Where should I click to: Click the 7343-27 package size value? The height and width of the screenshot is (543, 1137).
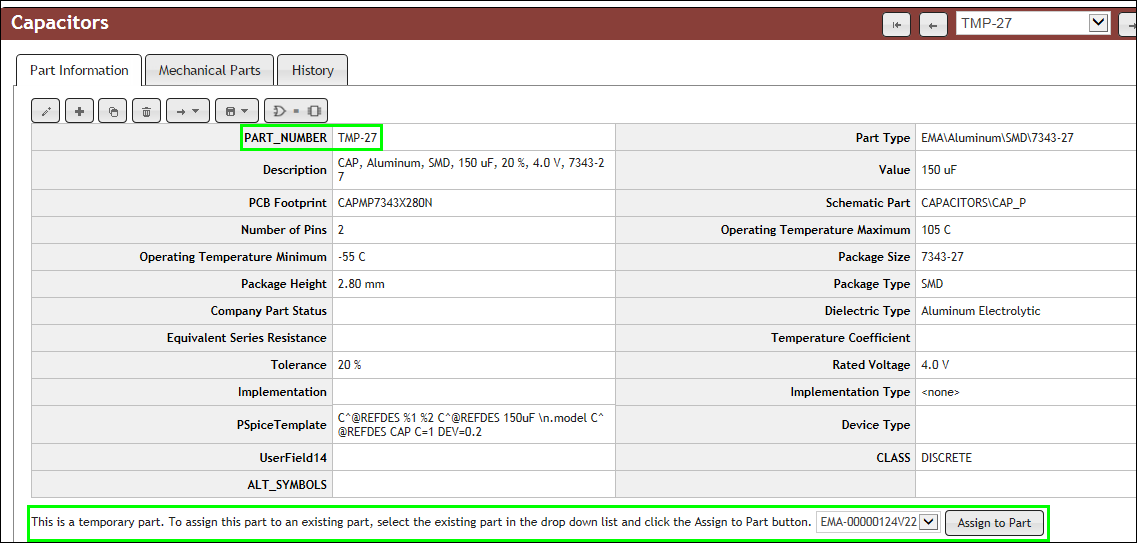coord(942,257)
